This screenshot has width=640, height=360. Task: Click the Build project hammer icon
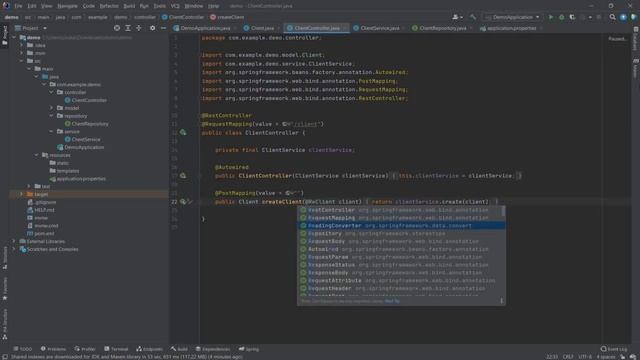click(x=473, y=17)
